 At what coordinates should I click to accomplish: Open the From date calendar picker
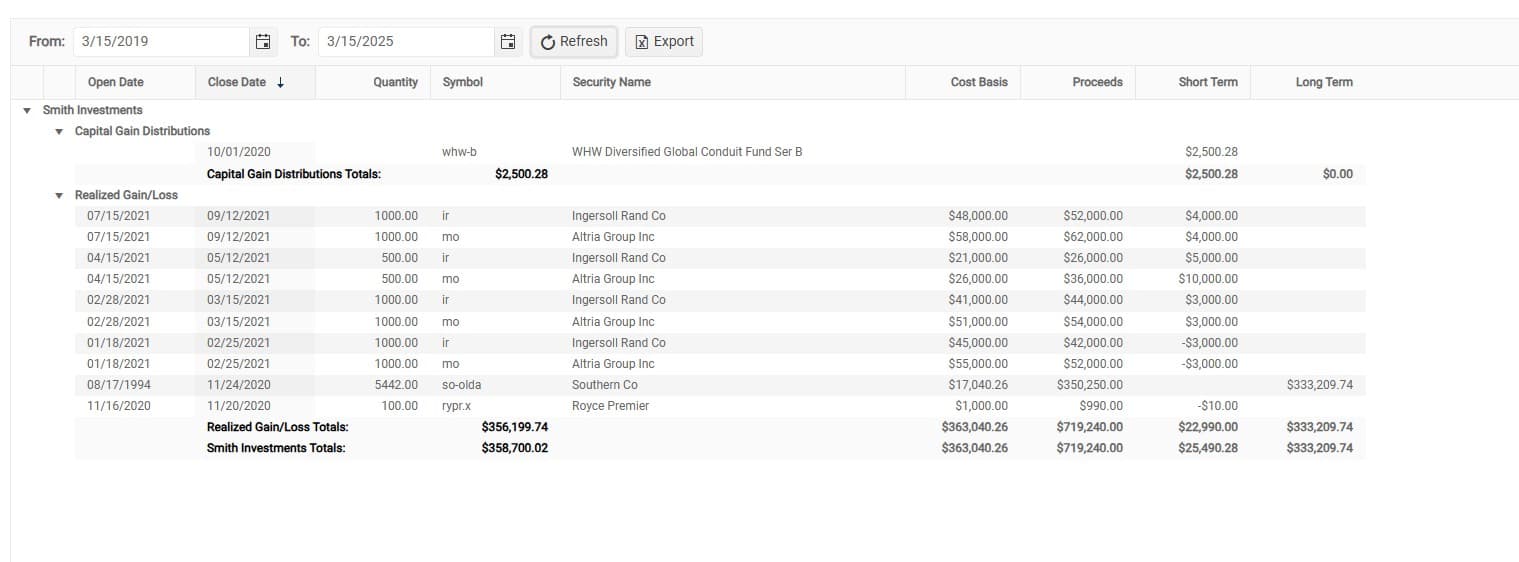click(x=263, y=42)
